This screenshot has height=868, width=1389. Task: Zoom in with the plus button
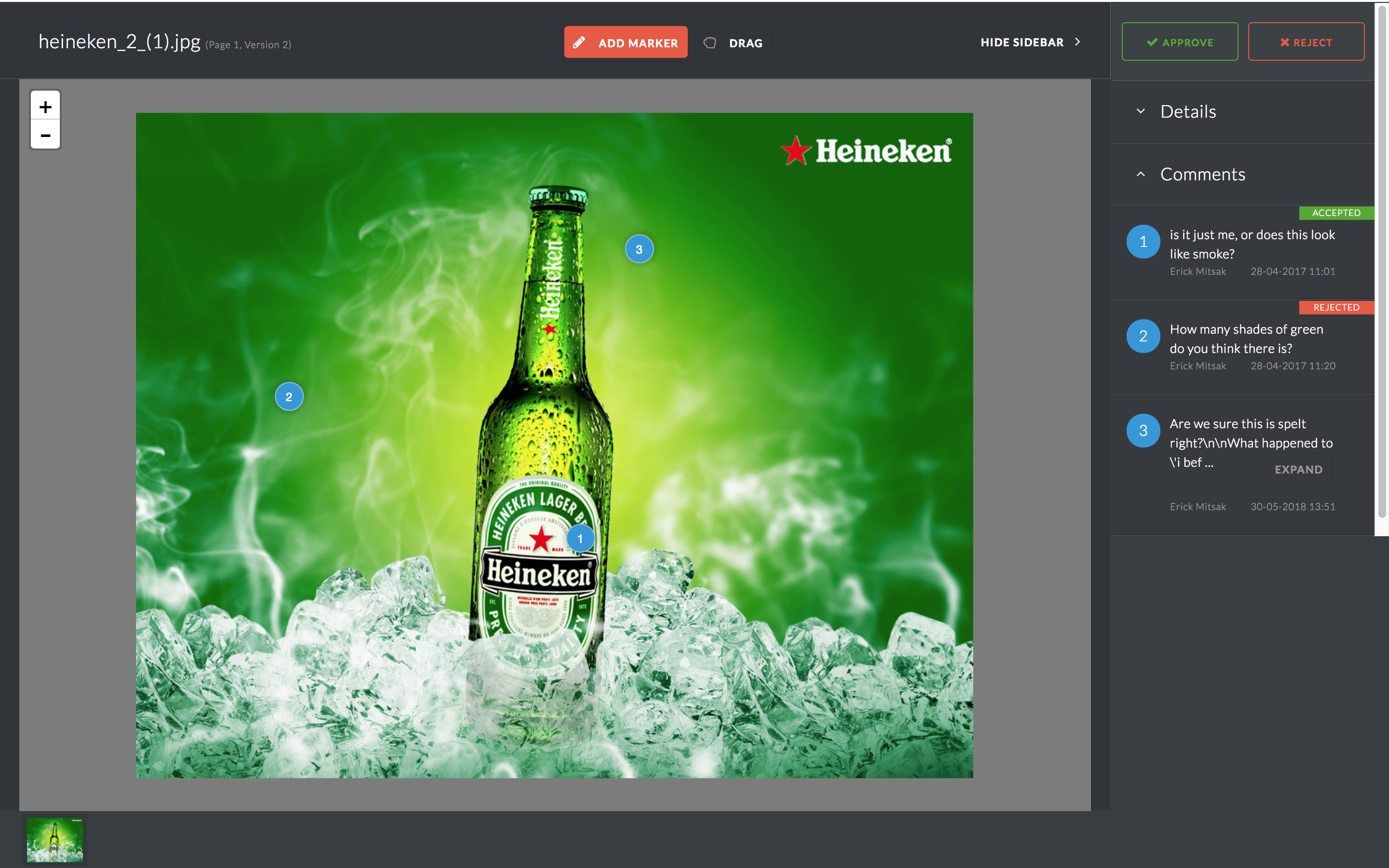click(45, 106)
